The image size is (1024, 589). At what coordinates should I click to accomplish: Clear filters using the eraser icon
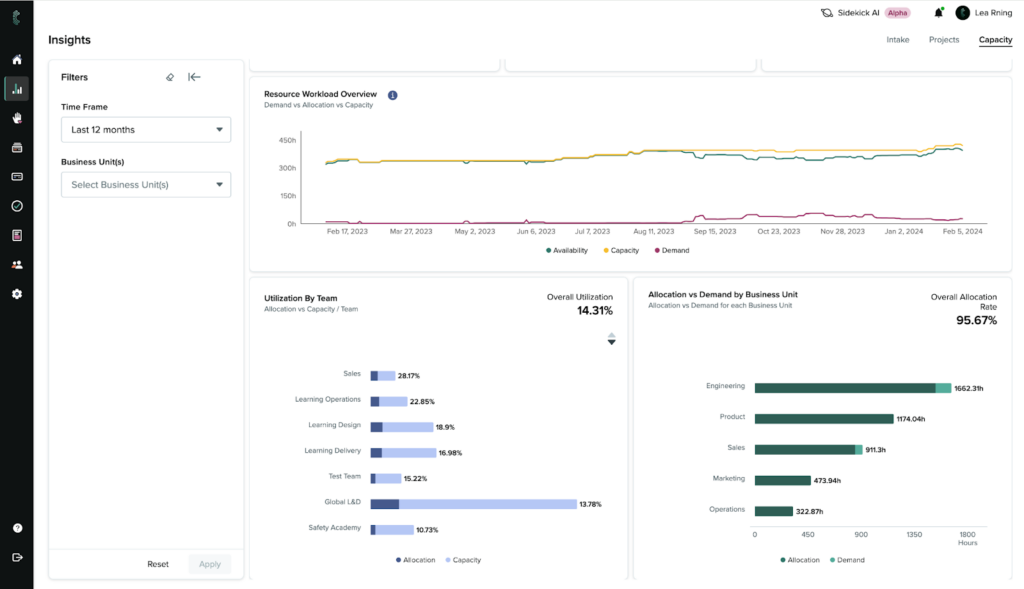point(170,77)
